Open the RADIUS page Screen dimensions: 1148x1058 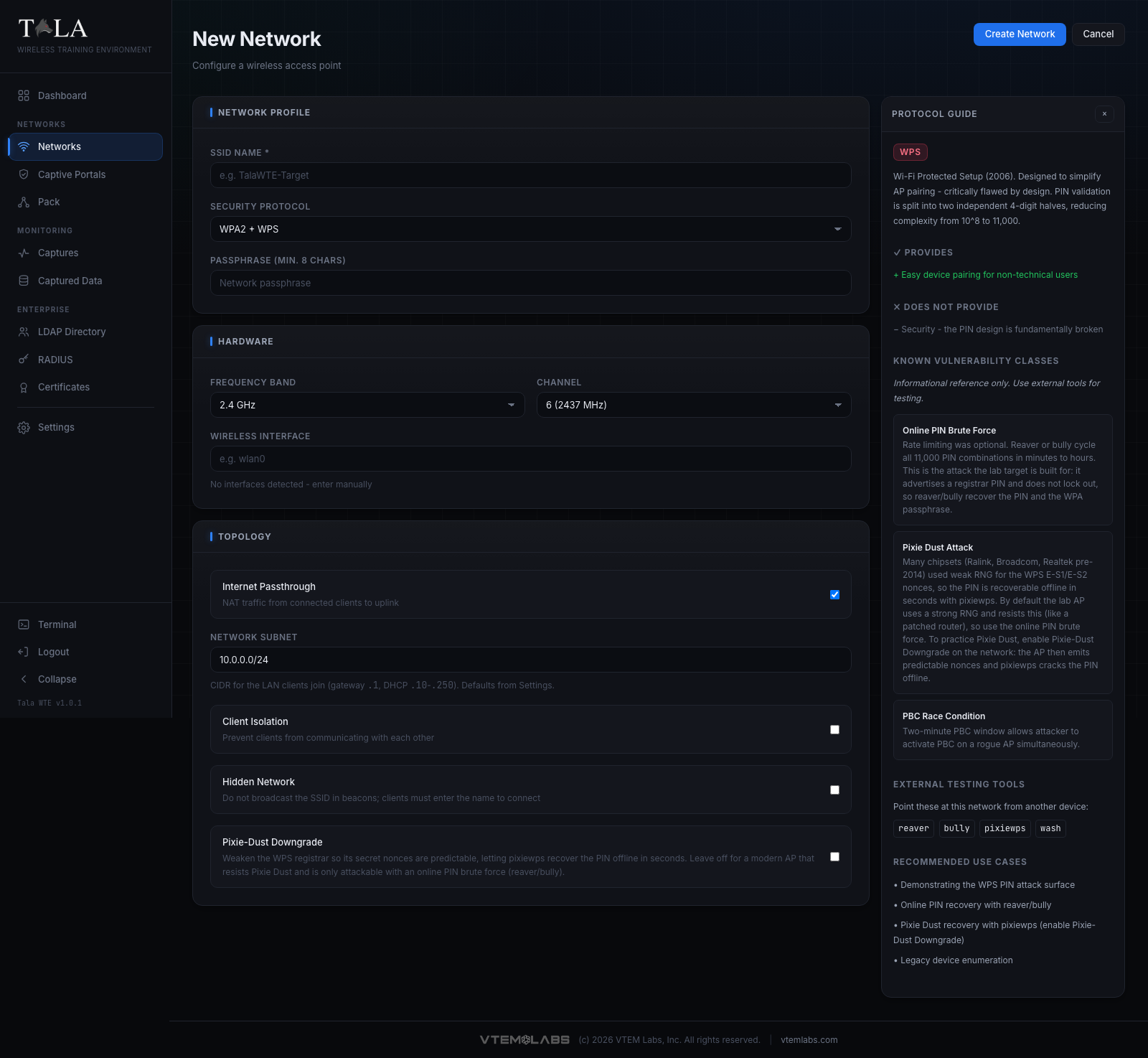pos(85,360)
